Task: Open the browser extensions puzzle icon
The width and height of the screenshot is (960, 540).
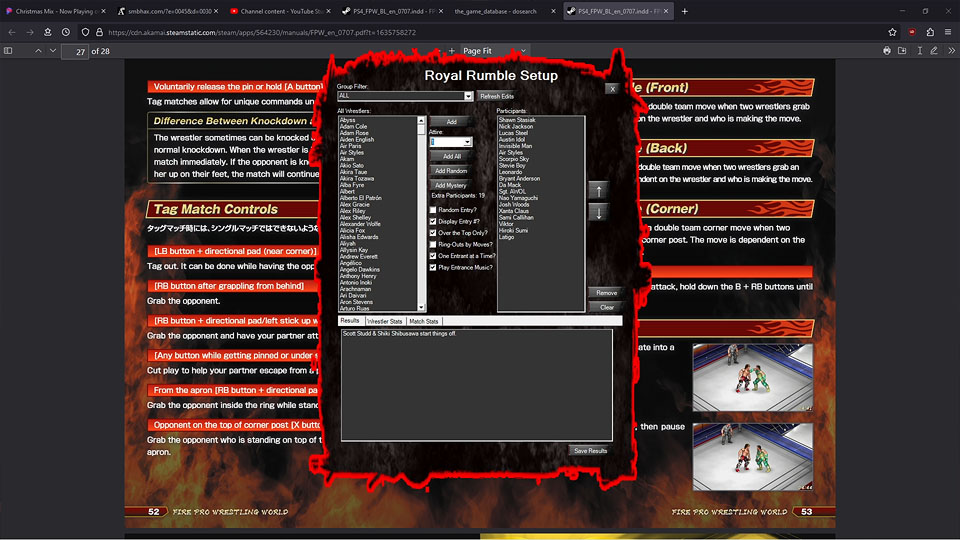Action: pyautogui.click(x=930, y=32)
